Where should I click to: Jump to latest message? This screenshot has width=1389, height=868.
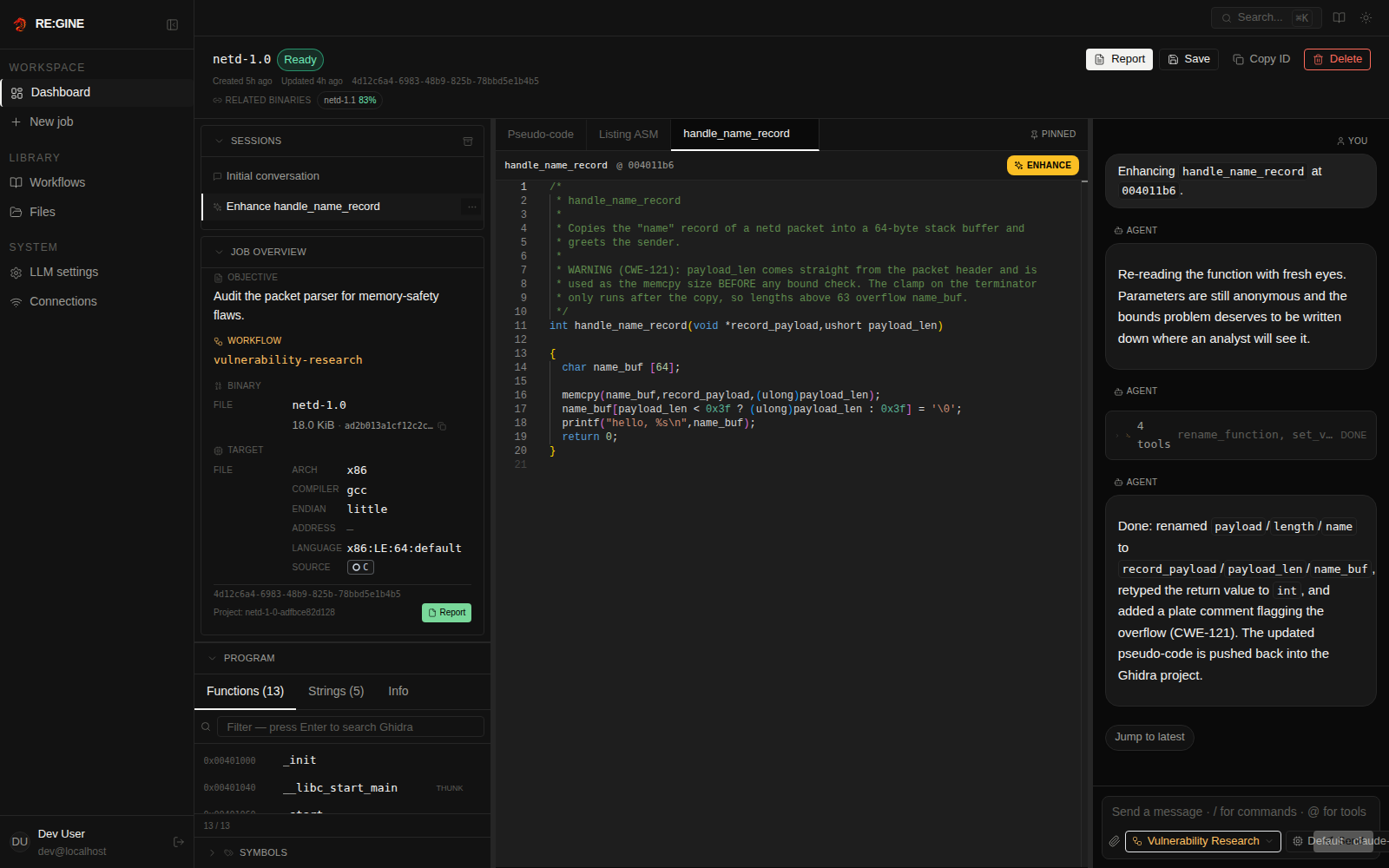click(x=1149, y=737)
